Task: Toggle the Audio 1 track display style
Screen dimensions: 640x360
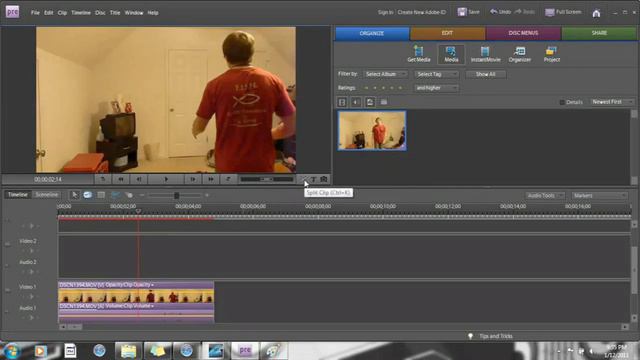Action: tap(7, 311)
